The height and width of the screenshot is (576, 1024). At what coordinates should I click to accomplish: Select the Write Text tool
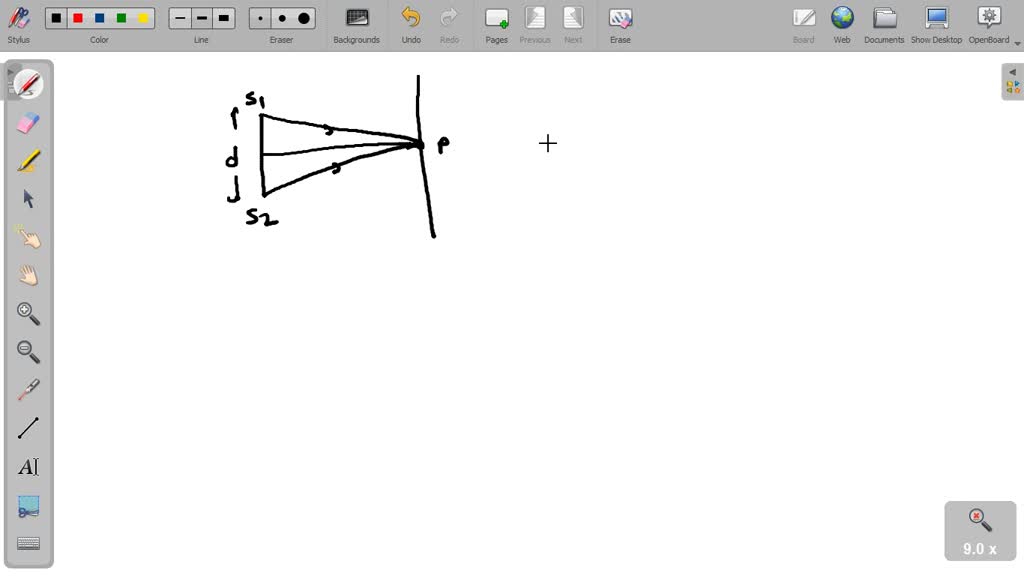27,466
